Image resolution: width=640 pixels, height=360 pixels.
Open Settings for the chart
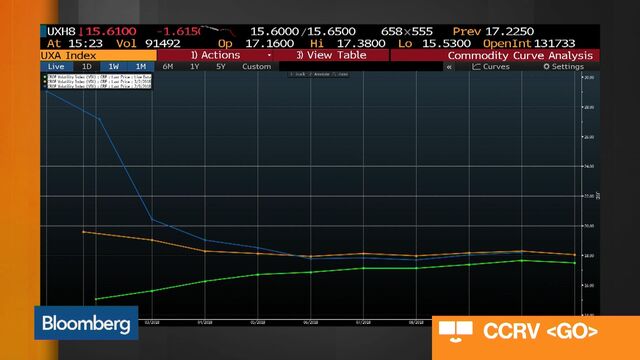click(x=564, y=67)
